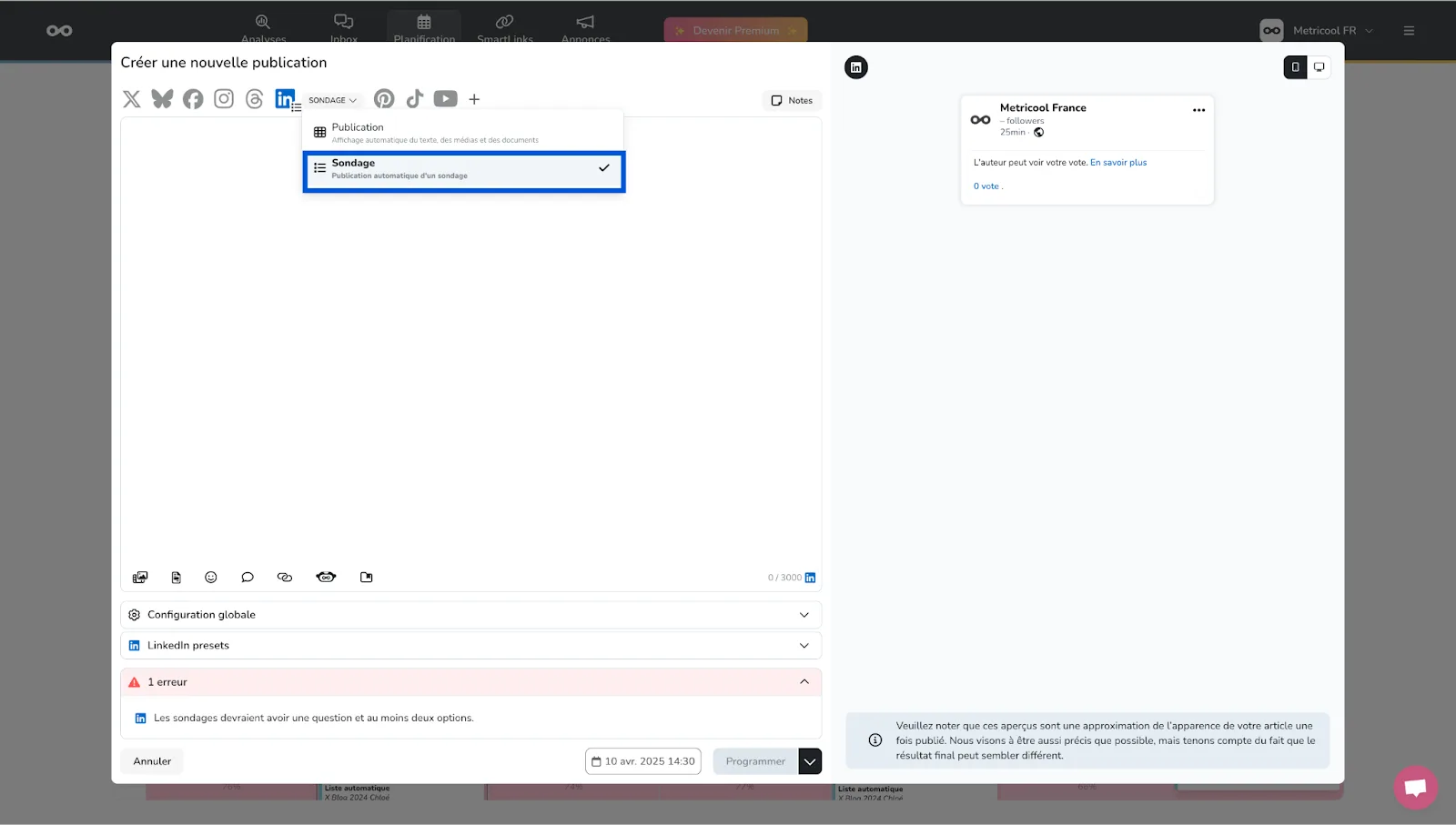Switch preview to mobile view
The width and height of the screenshot is (1456, 825).
coord(1295,67)
